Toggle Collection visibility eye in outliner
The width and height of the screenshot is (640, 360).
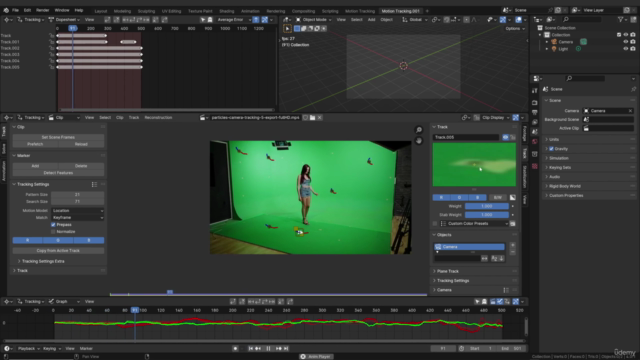pos(625,35)
